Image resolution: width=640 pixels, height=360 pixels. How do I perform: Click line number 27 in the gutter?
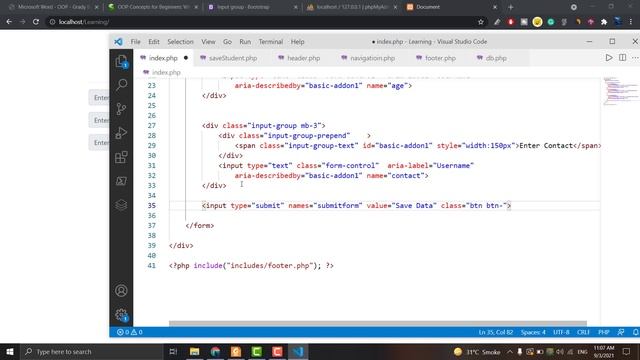151,125
